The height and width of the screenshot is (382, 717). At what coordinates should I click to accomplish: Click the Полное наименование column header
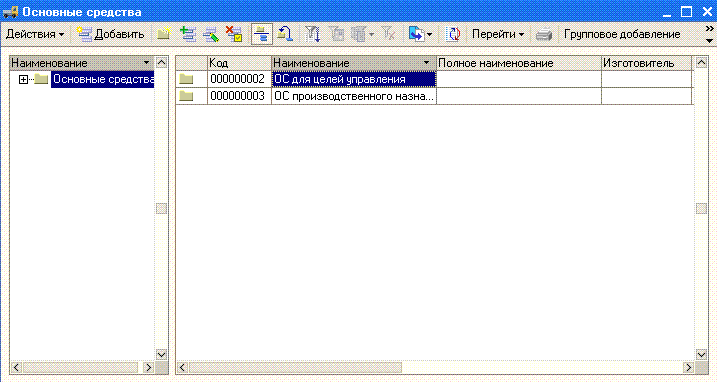[x=519, y=63]
